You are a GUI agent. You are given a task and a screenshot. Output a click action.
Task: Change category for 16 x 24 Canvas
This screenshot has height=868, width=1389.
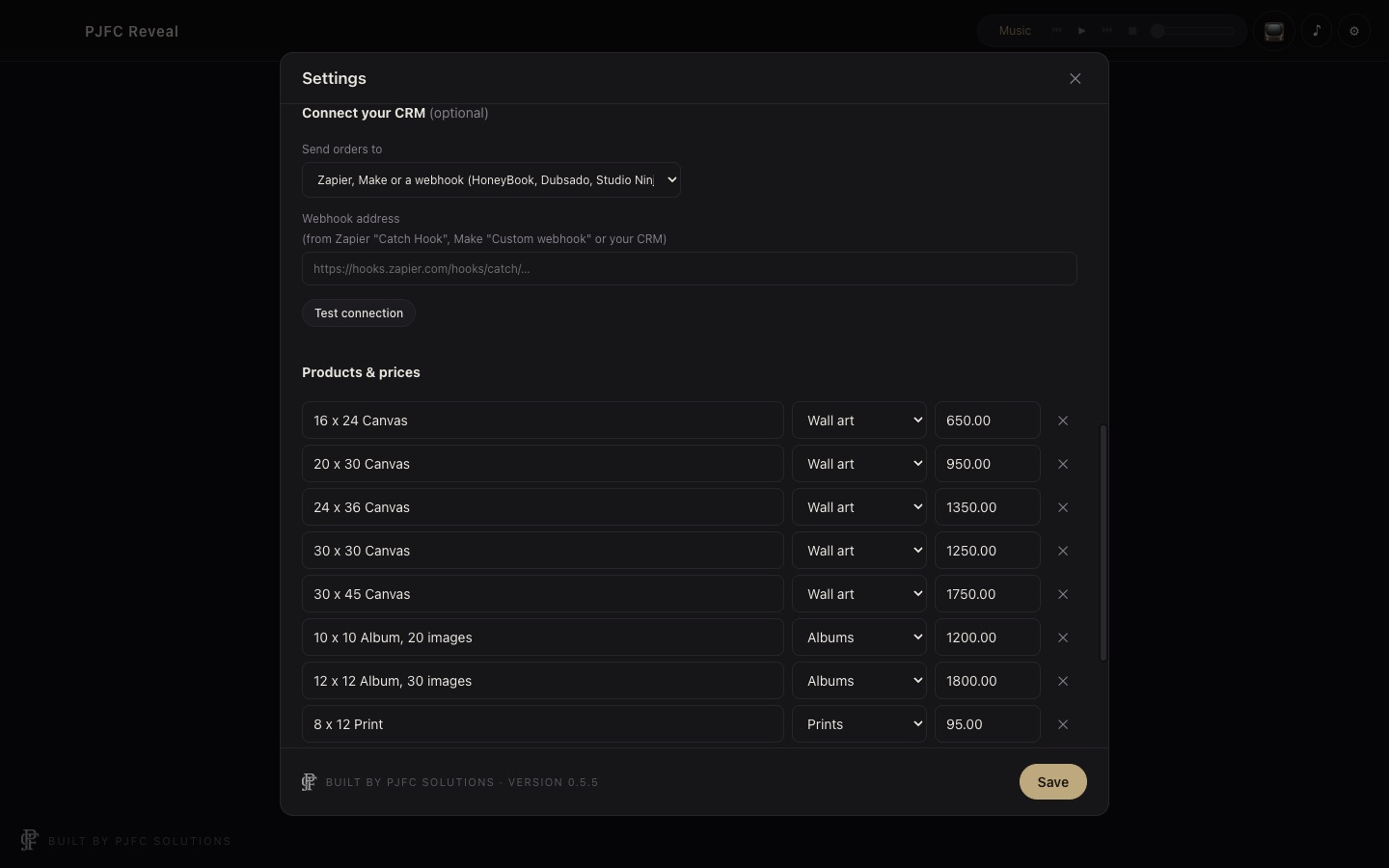click(x=859, y=420)
